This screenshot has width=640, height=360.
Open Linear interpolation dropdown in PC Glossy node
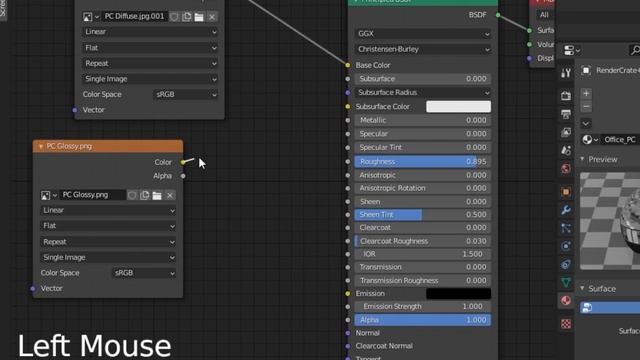(108, 210)
